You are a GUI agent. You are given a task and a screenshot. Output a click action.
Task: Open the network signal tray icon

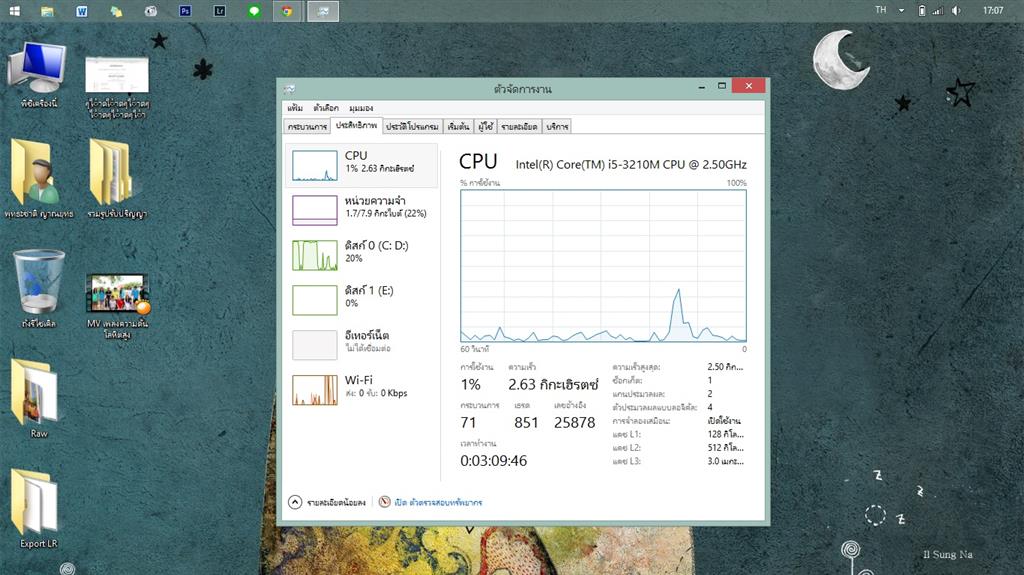[938, 10]
